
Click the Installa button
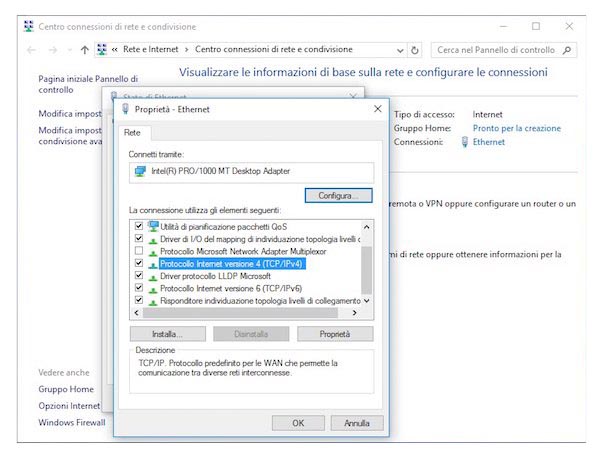[x=168, y=334]
